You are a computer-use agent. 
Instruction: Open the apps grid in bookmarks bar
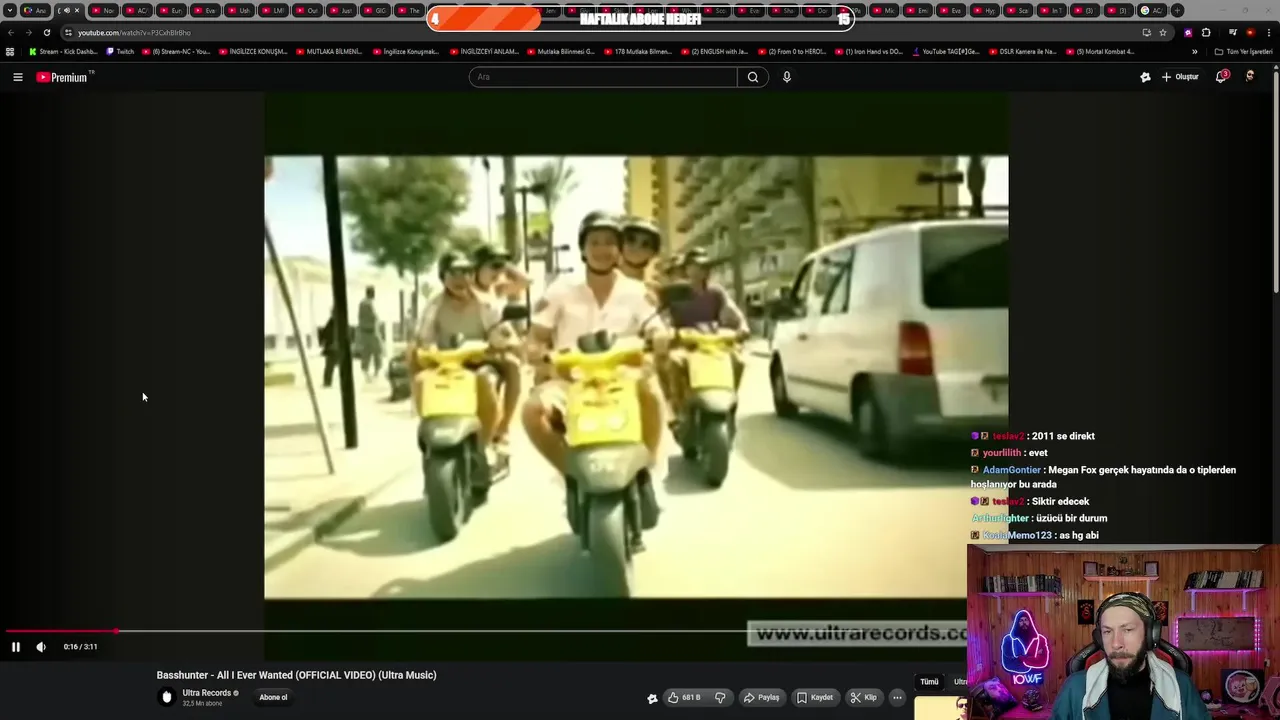(x=10, y=52)
